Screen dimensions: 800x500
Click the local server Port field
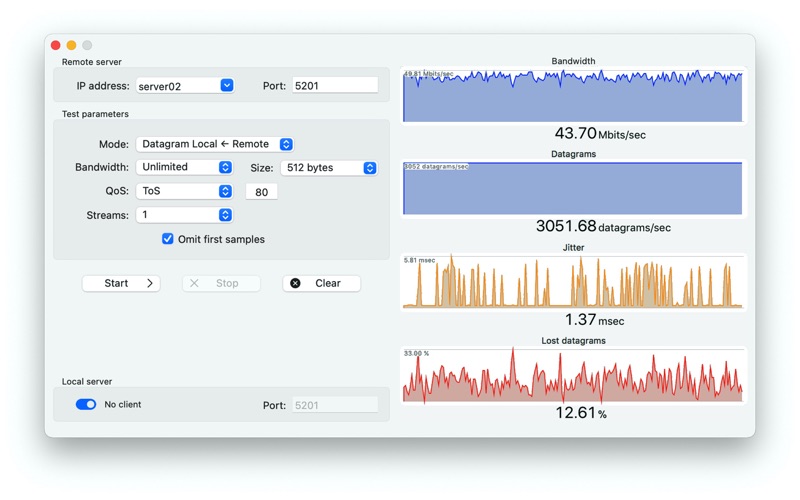tap(335, 405)
